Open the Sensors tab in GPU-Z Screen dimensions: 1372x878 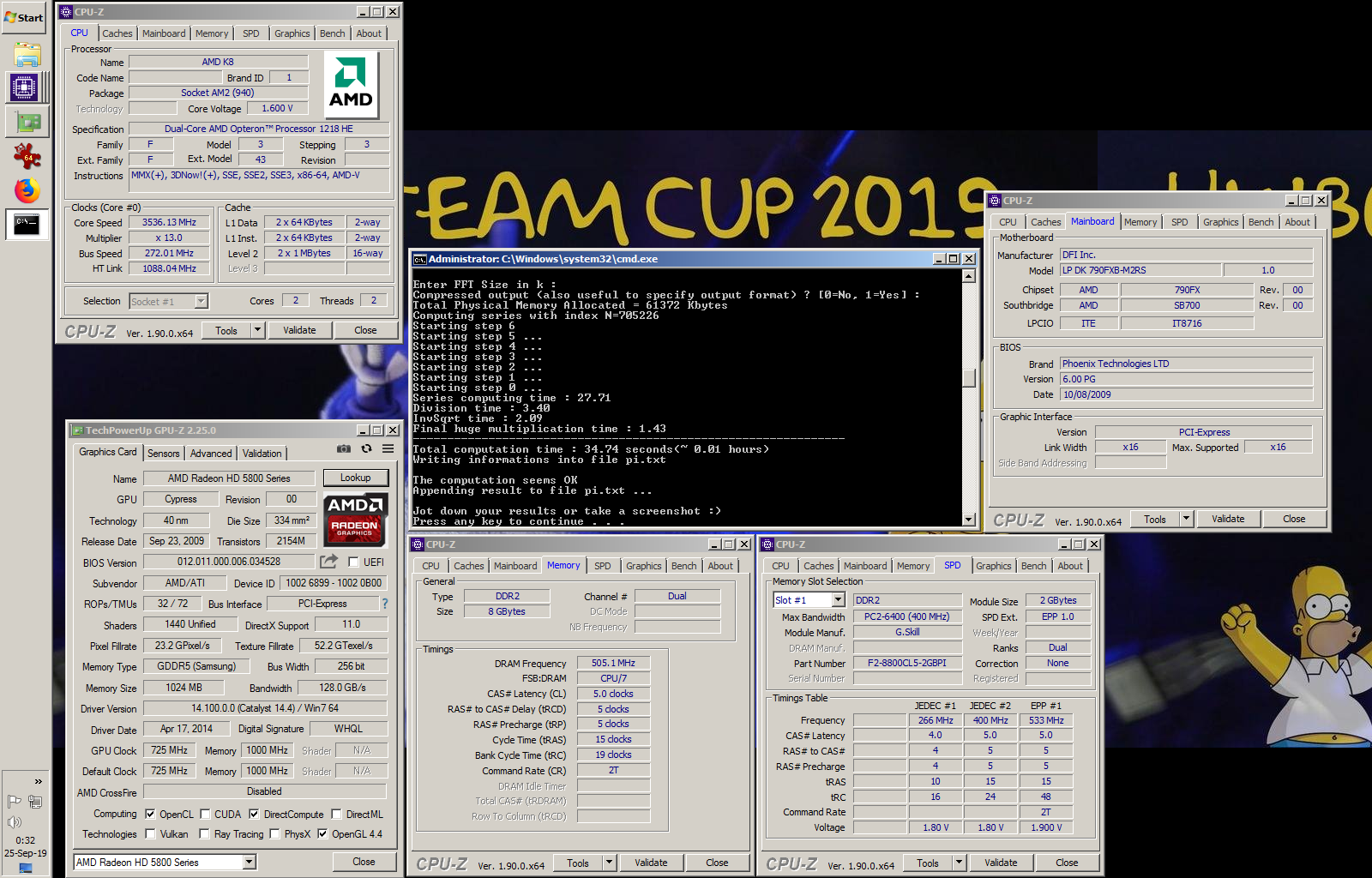point(163,453)
